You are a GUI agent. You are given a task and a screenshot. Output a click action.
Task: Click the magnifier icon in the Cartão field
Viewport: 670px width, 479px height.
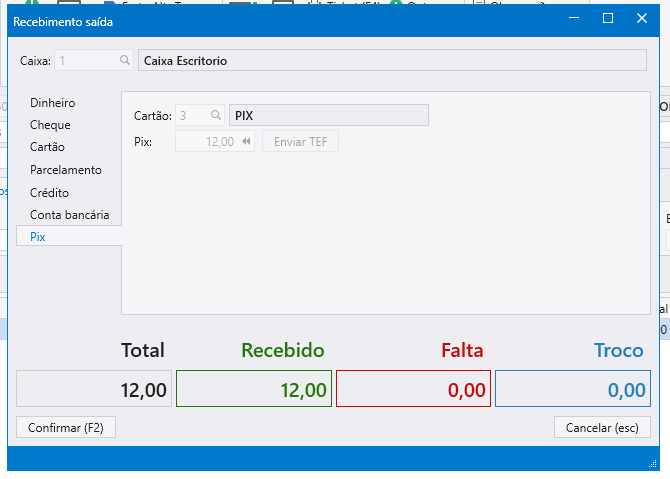pyautogui.click(x=215, y=116)
